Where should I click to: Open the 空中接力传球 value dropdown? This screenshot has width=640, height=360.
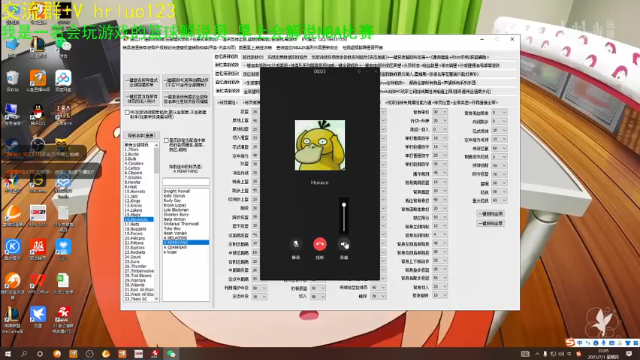pos(499,139)
